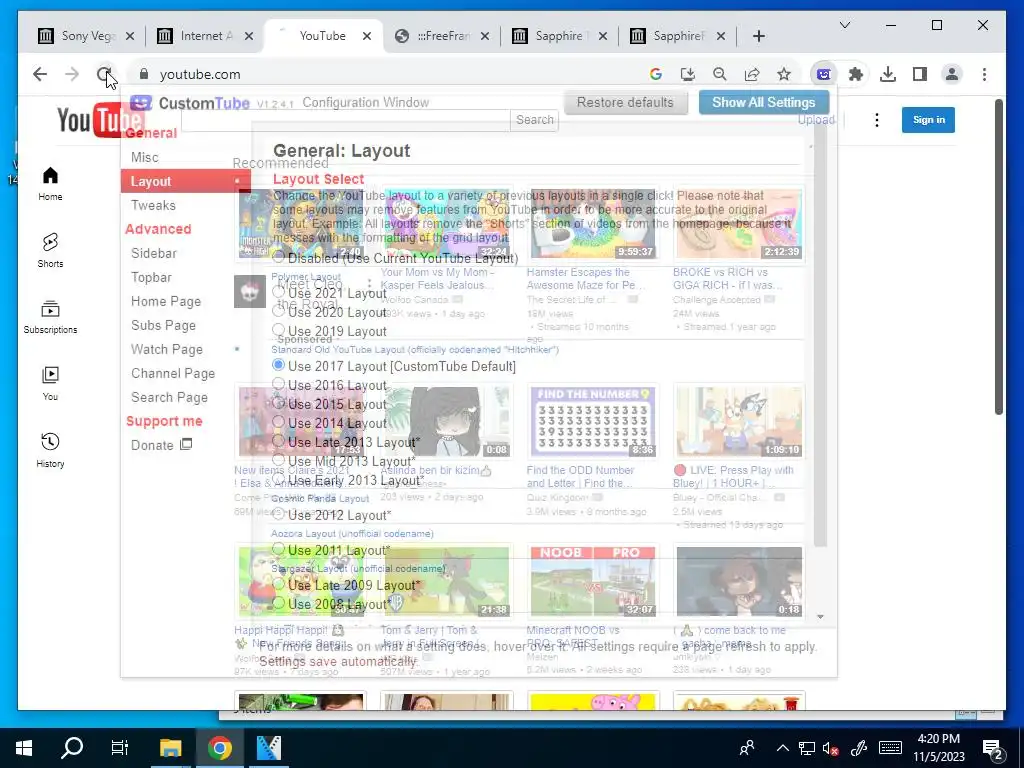Select Use 2014 Layout option
The height and width of the screenshot is (768, 1024).
click(279, 422)
